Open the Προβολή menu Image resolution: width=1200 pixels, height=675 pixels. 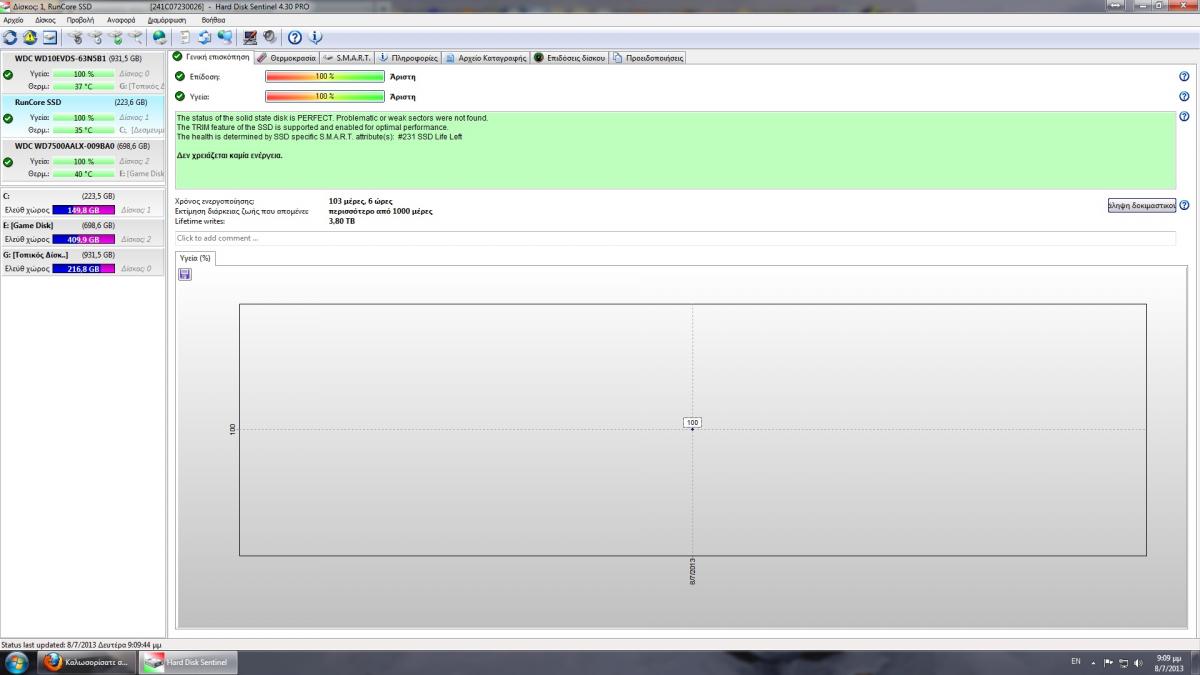[80, 20]
